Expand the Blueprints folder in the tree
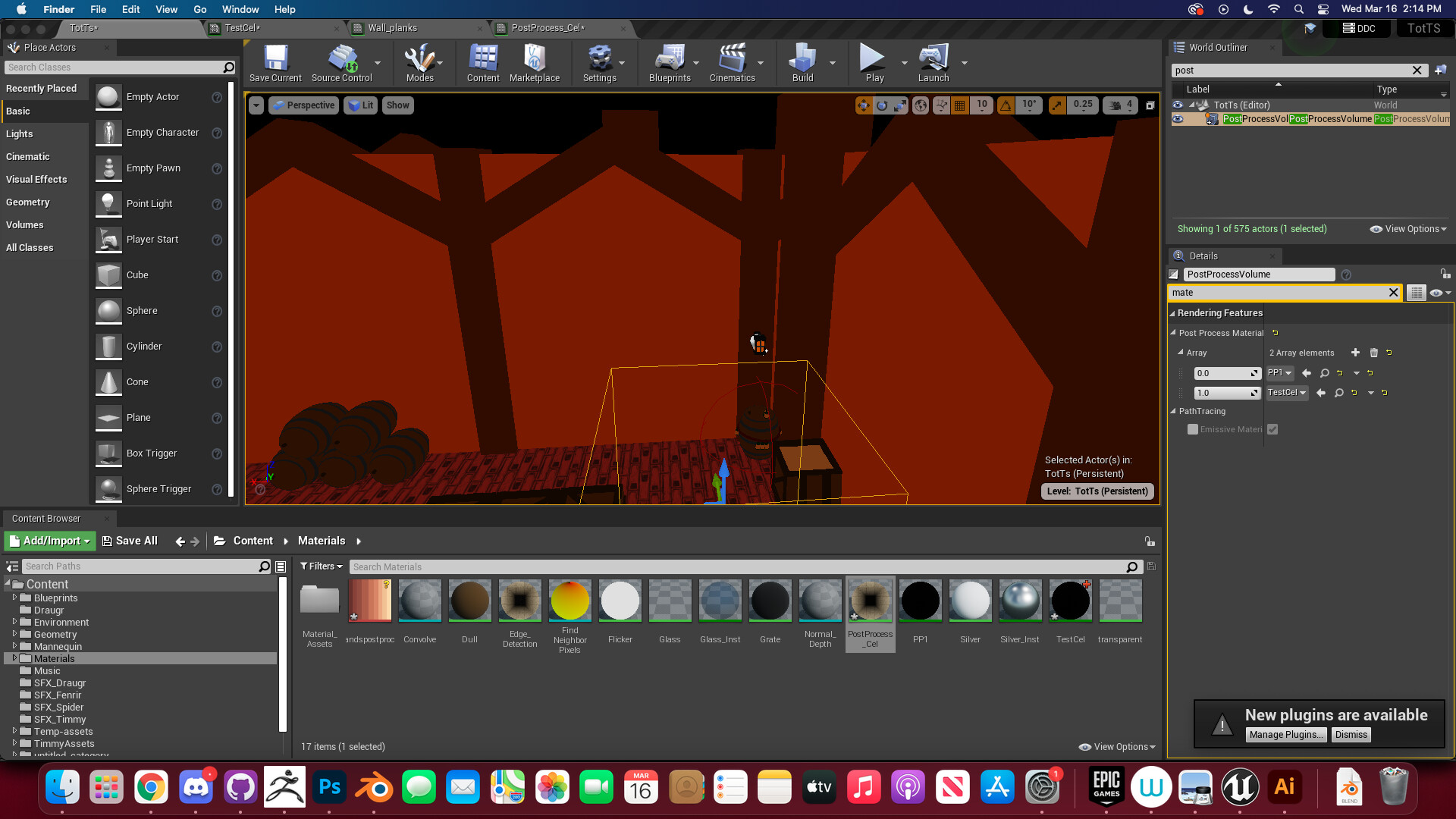This screenshot has width=1456, height=819. click(x=14, y=598)
